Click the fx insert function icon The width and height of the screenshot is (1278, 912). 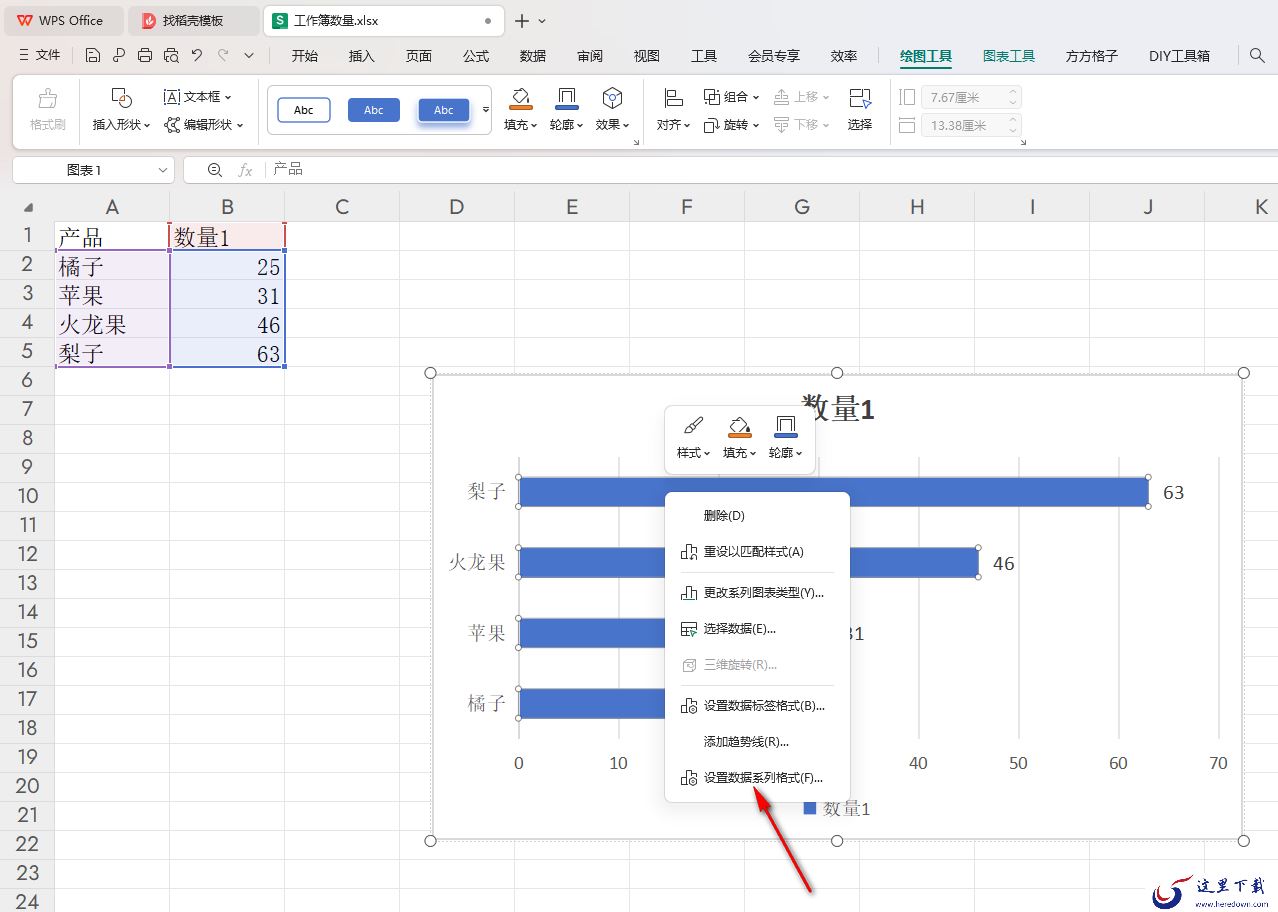pyautogui.click(x=246, y=170)
